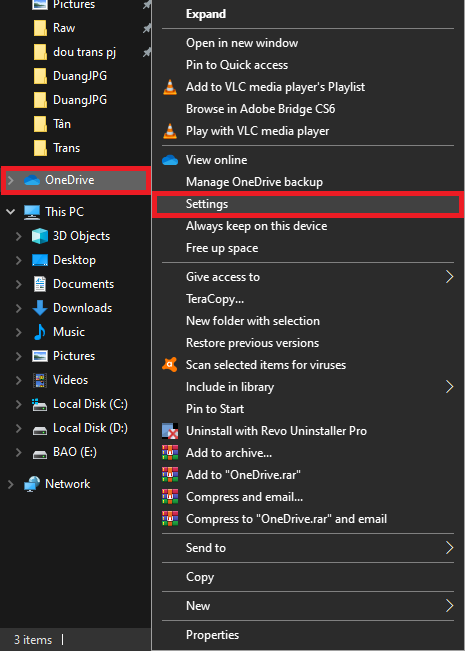Click the Music note icon
This screenshot has width=465, height=651.
point(40,332)
